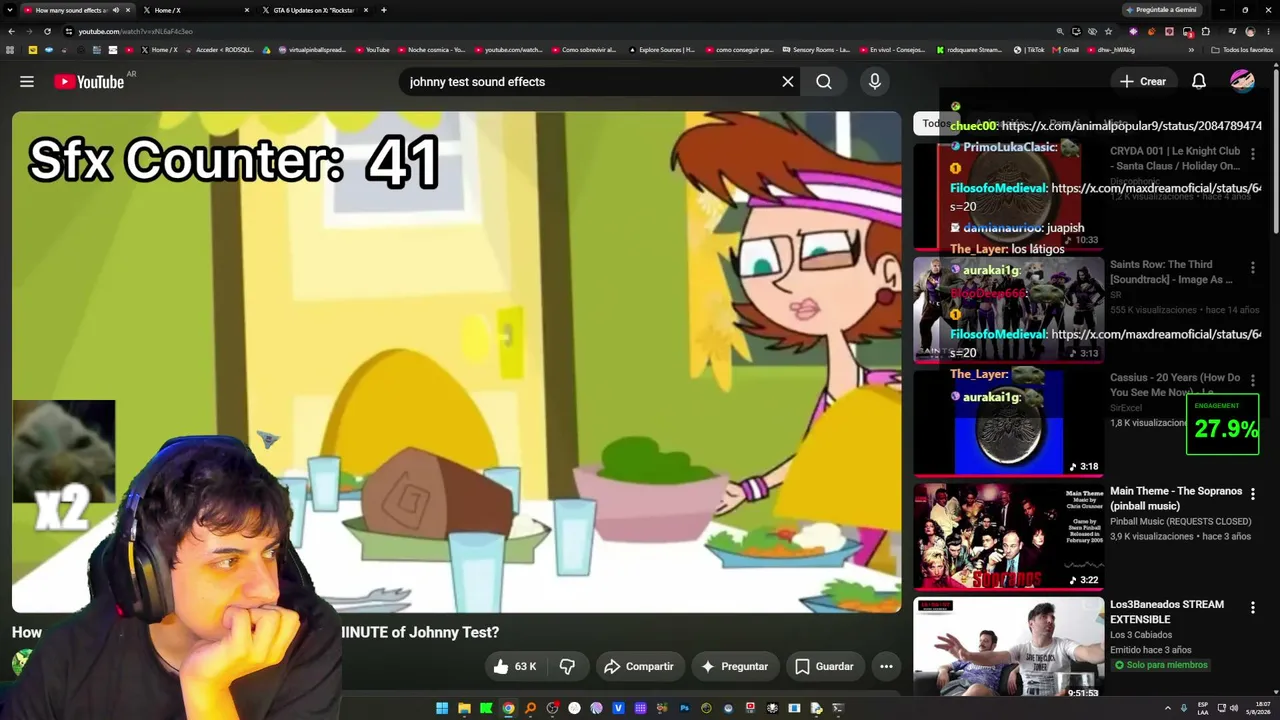Click the magnifier search button on YouTube
This screenshot has height=720, width=1280.
tap(824, 82)
